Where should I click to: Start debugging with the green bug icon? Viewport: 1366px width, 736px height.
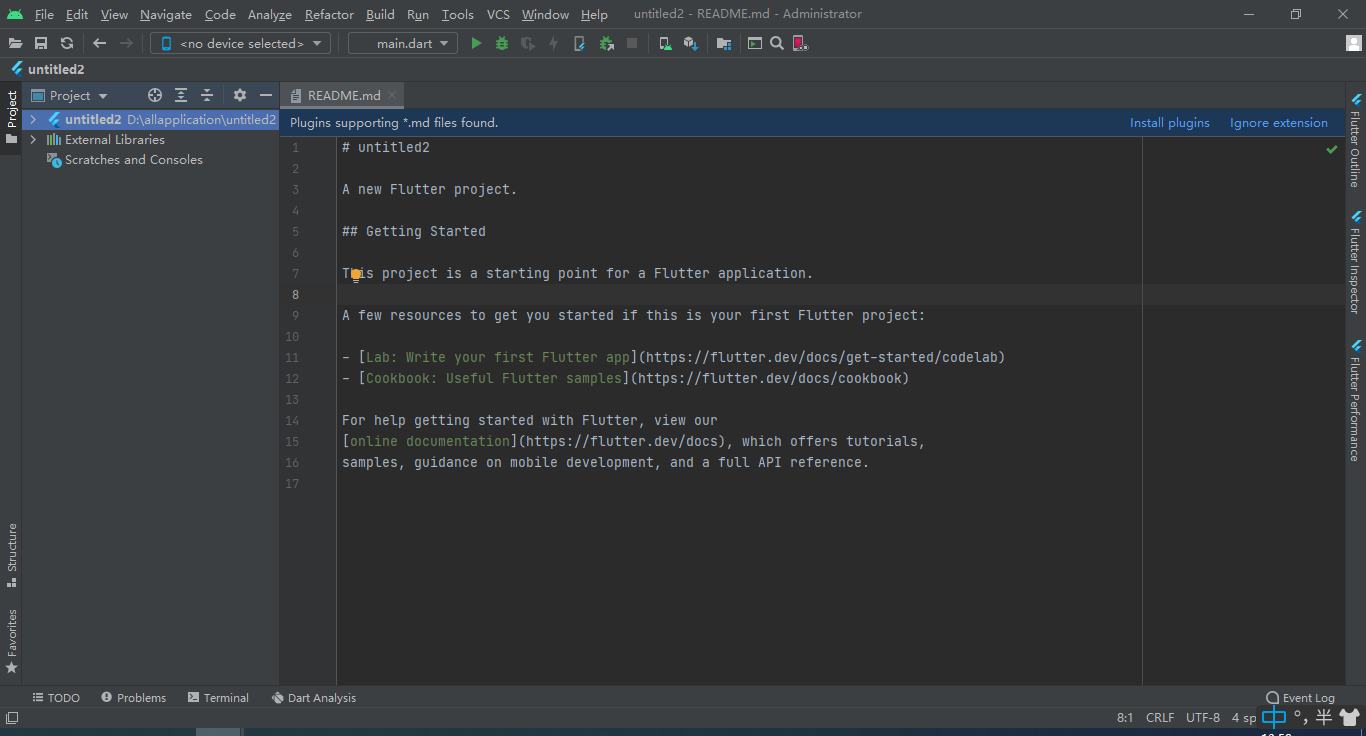pyautogui.click(x=502, y=43)
